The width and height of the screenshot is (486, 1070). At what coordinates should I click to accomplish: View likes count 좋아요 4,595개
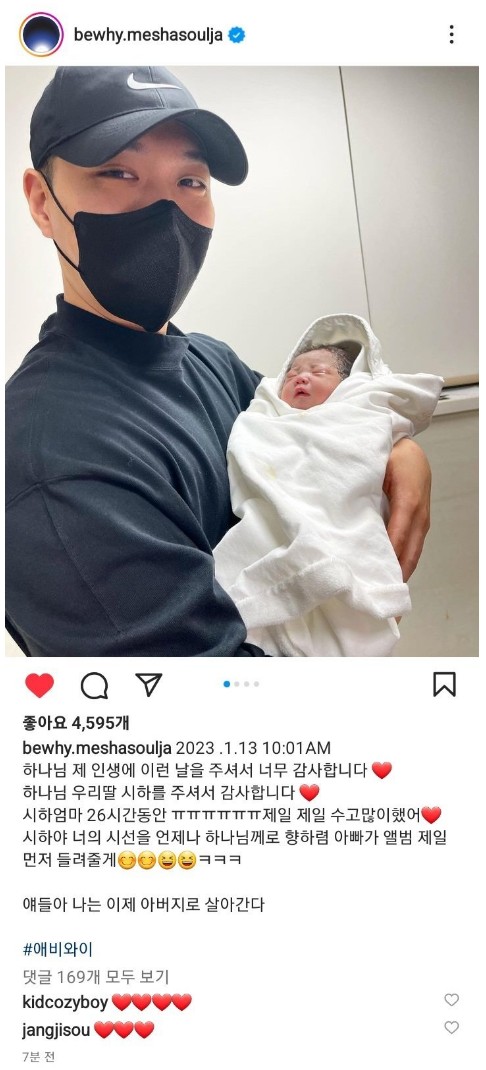point(76,722)
